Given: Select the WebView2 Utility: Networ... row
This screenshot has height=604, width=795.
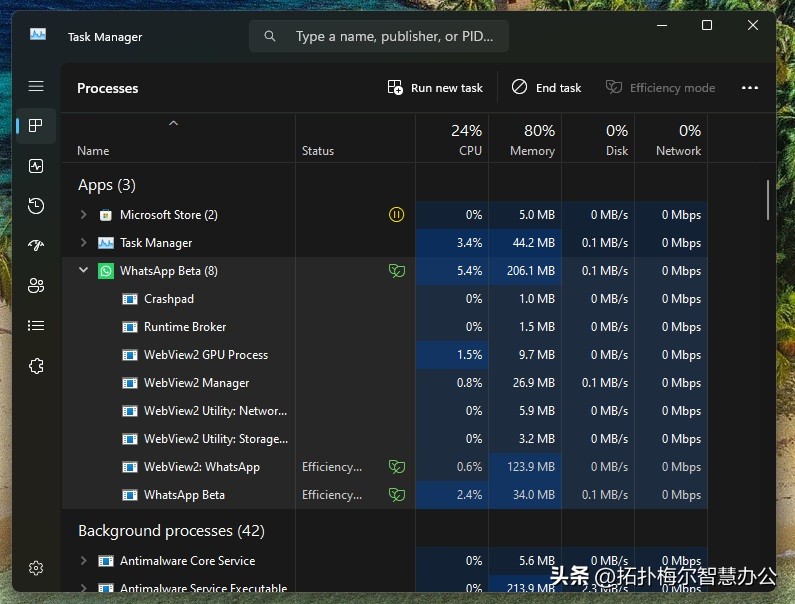Looking at the screenshot, I should coord(384,411).
